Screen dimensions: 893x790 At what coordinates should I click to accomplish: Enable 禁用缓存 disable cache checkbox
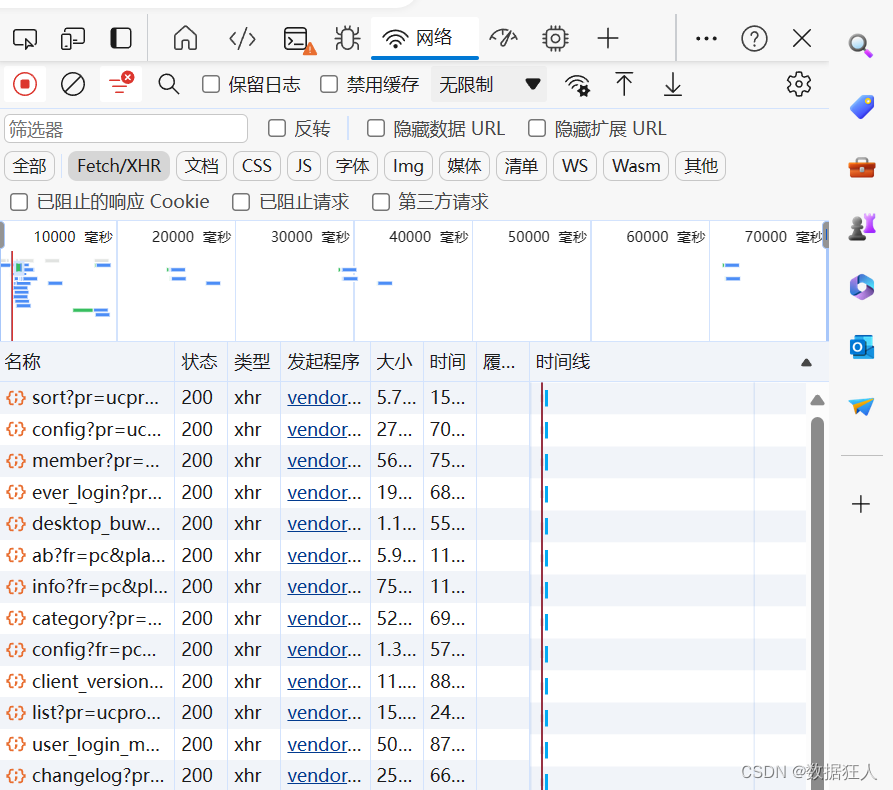coord(329,84)
